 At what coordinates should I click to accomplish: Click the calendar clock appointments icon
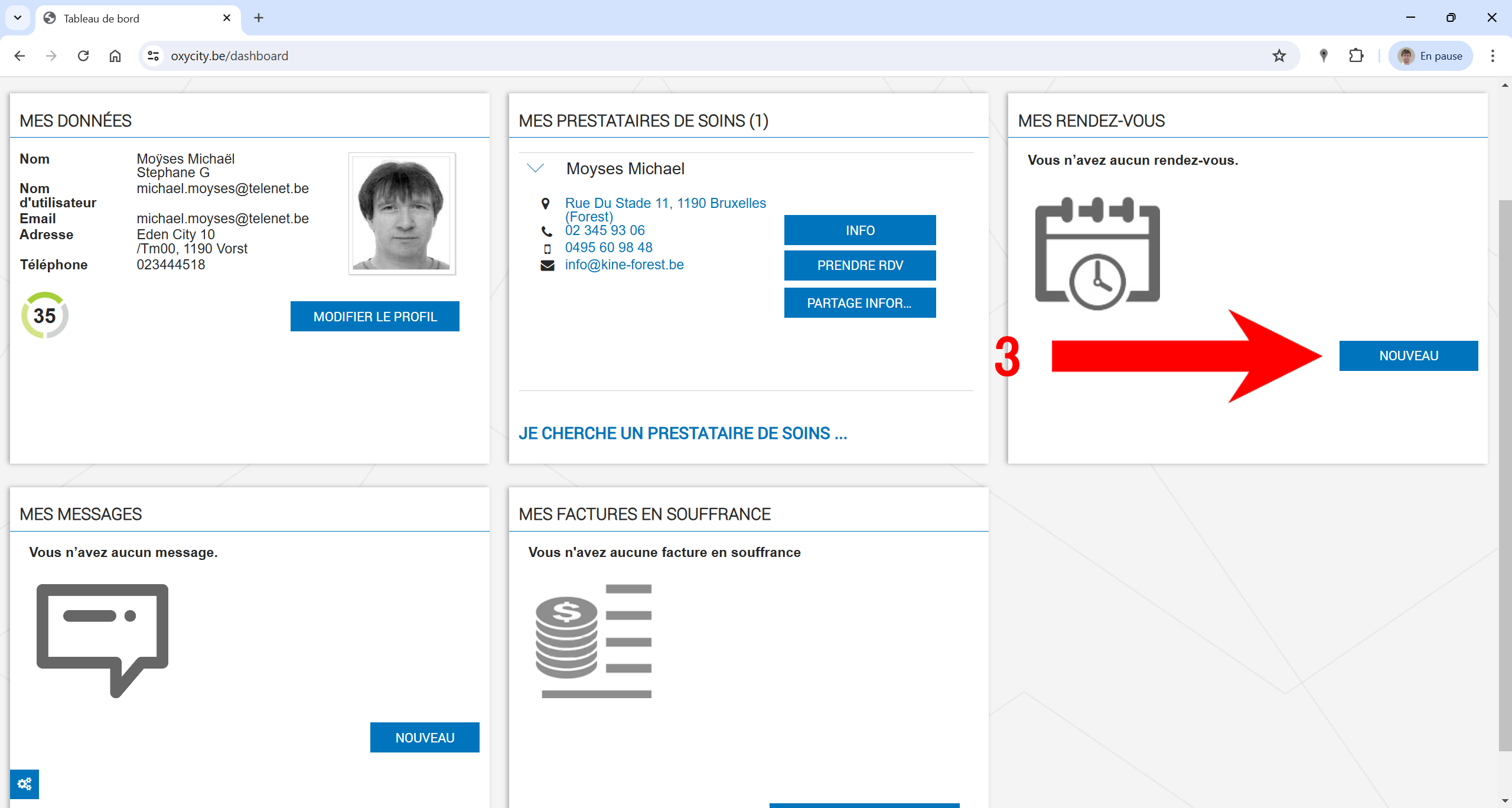(1097, 253)
